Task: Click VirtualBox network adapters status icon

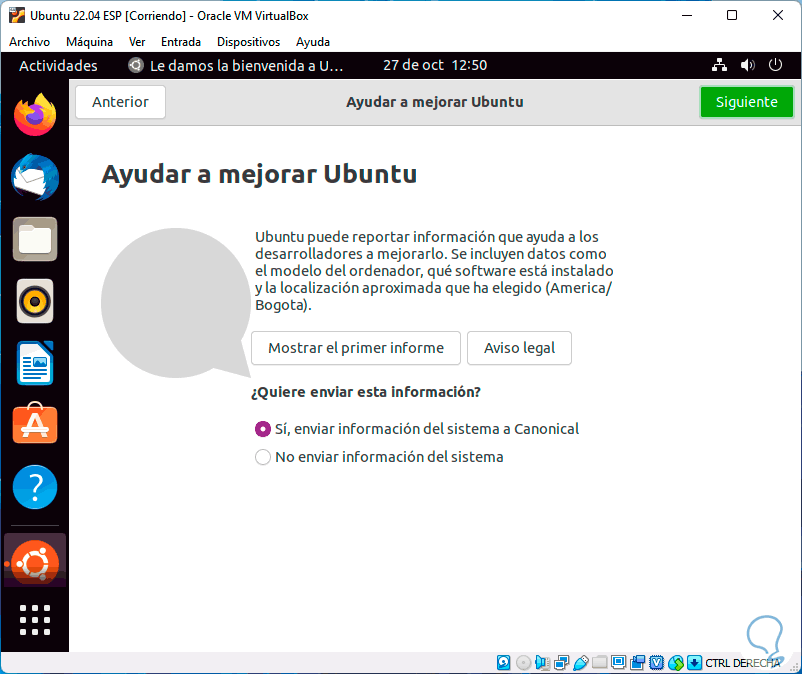Action: [562, 663]
